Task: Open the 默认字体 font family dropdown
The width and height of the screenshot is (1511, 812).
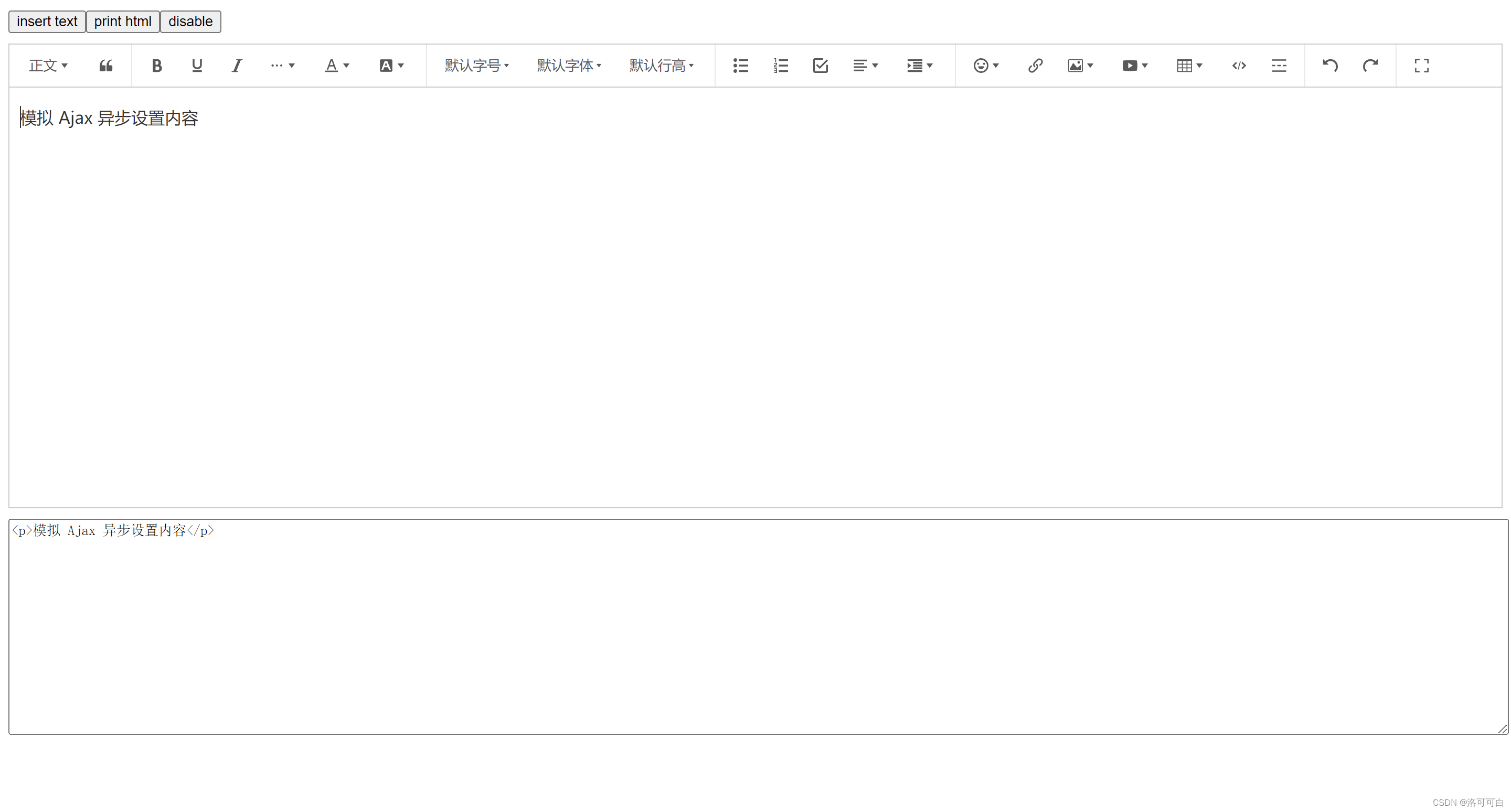Action: pos(569,66)
